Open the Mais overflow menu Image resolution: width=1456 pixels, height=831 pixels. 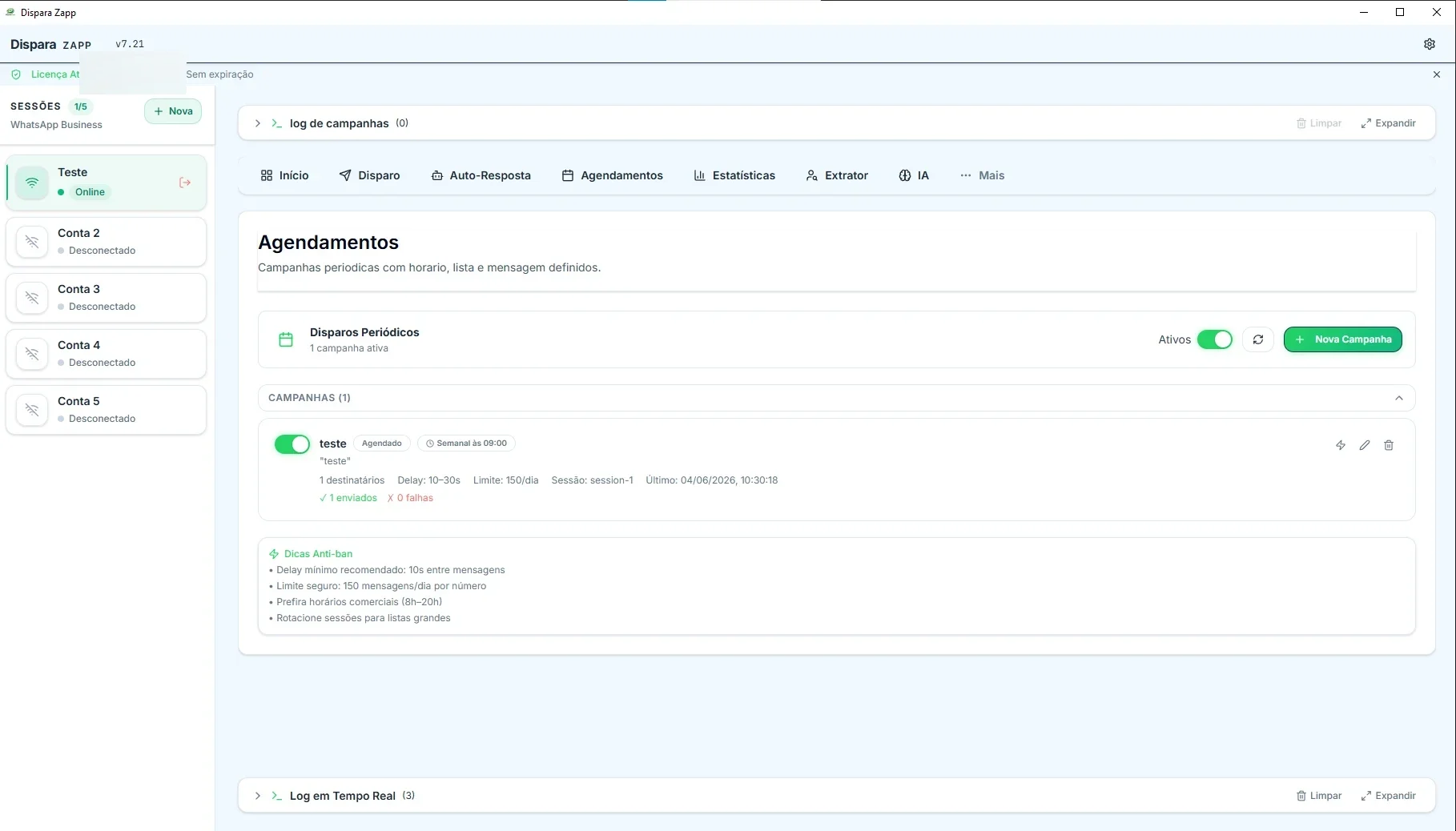[x=982, y=175]
